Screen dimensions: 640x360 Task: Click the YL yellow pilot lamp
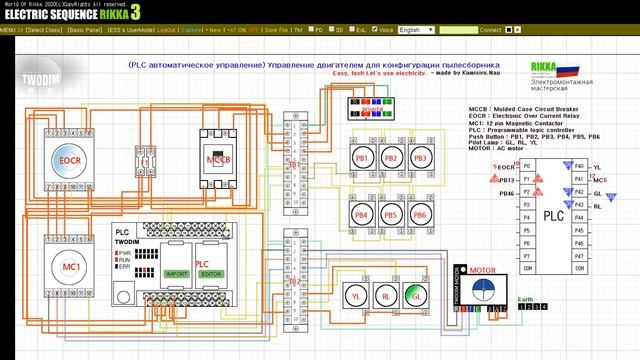point(356,296)
